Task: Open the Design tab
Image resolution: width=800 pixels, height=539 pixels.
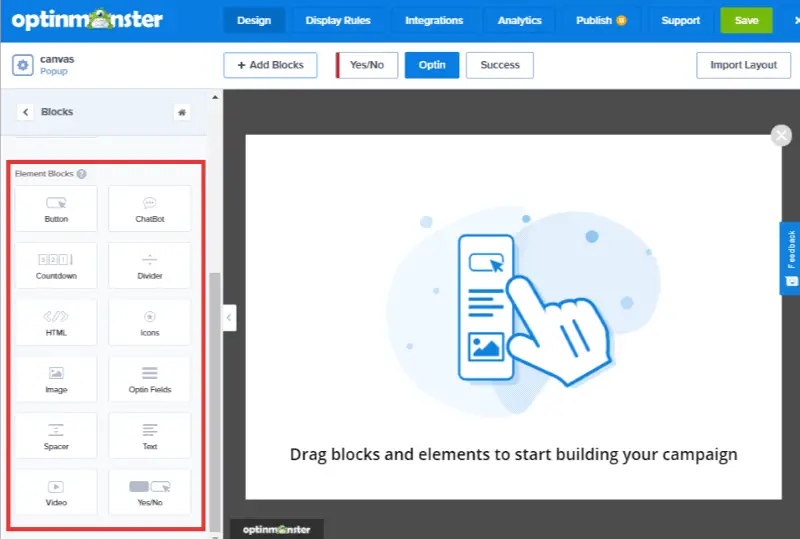Action: point(254,20)
